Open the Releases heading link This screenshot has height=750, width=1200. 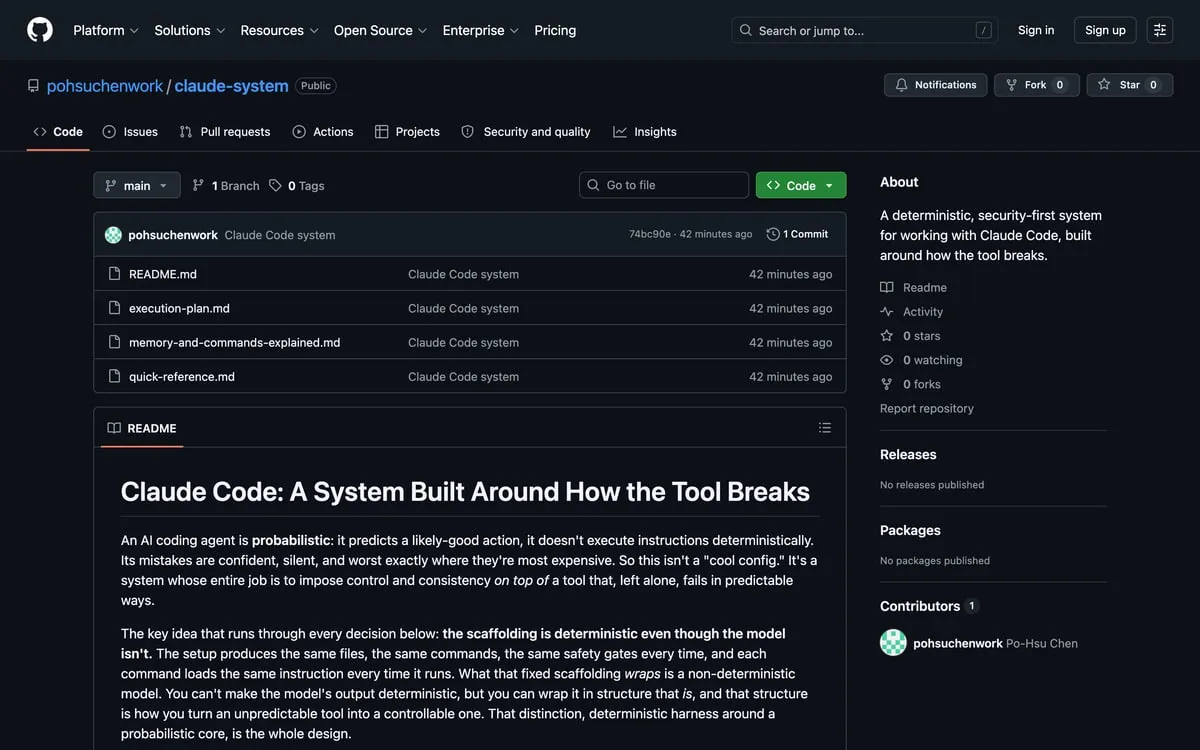908,454
